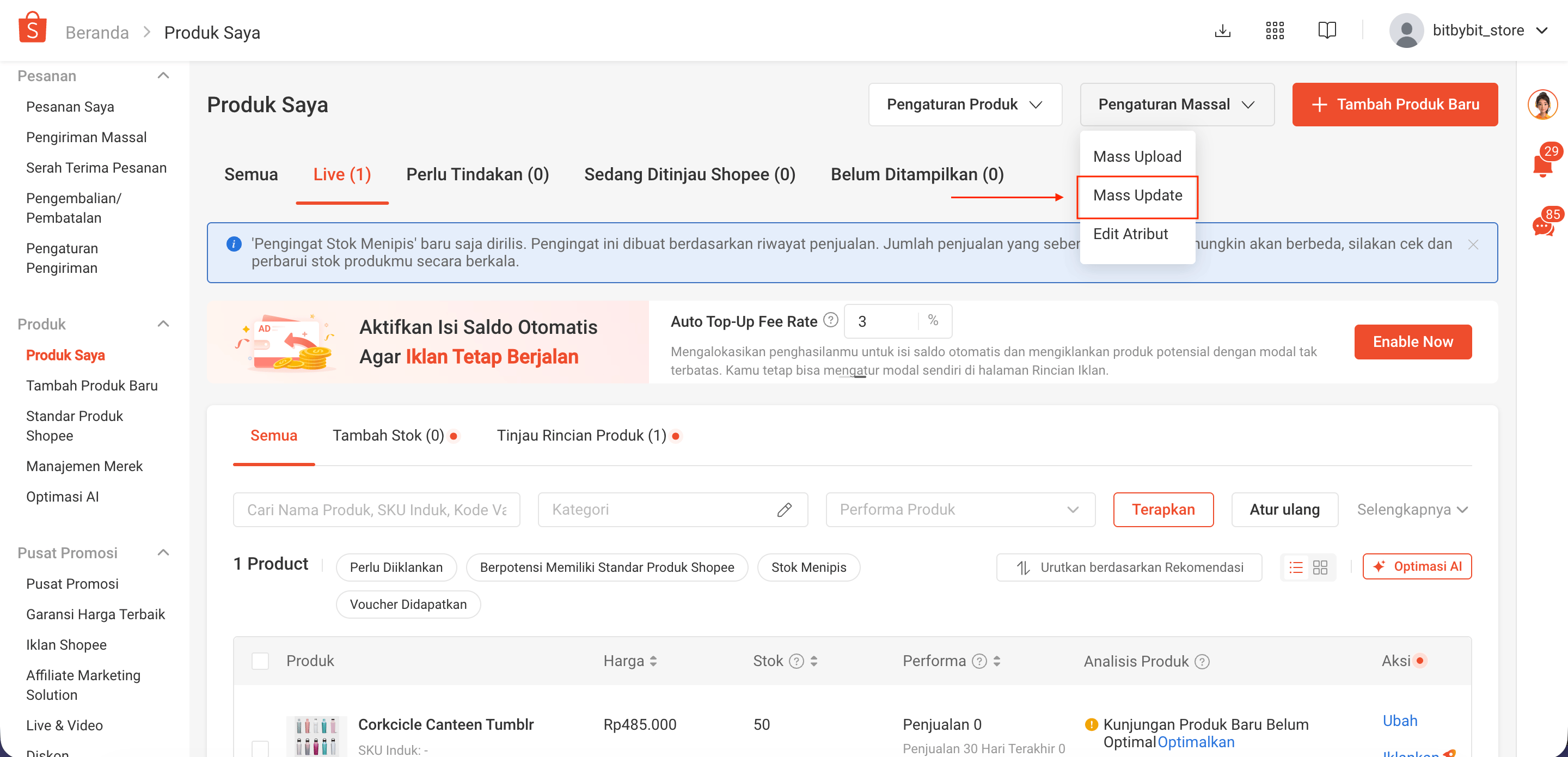Sort by Harga column arrows
Viewport: 1568px width, 757px height.
(x=653, y=661)
